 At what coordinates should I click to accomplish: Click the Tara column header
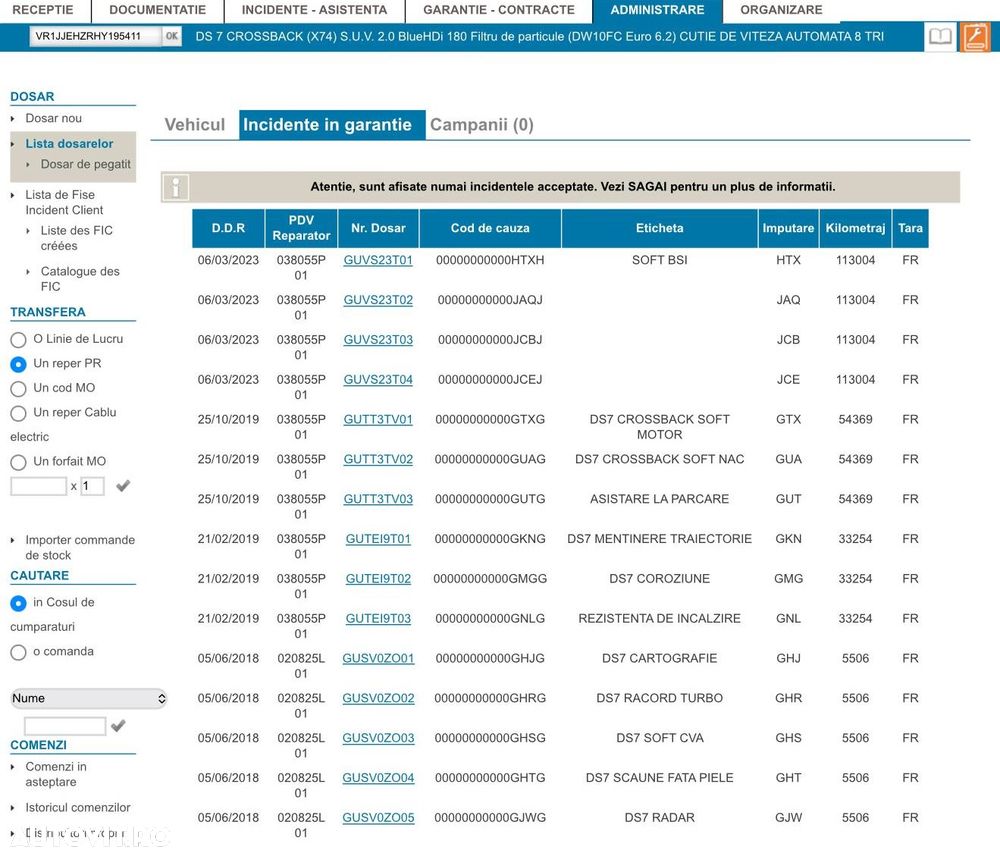click(910, 228)
